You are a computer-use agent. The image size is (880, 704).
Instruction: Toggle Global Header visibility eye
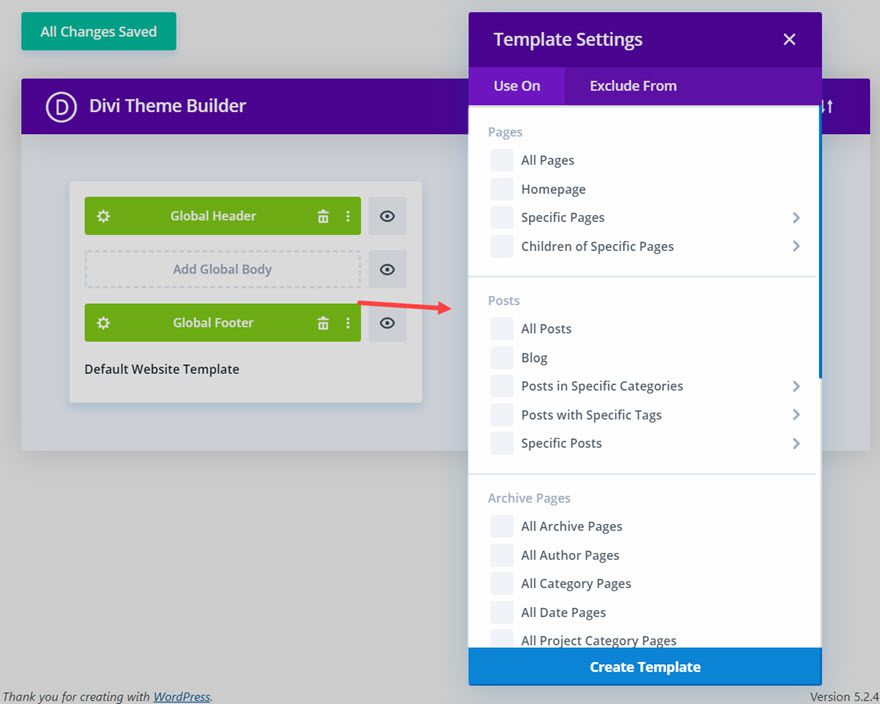tap(387, 216)
